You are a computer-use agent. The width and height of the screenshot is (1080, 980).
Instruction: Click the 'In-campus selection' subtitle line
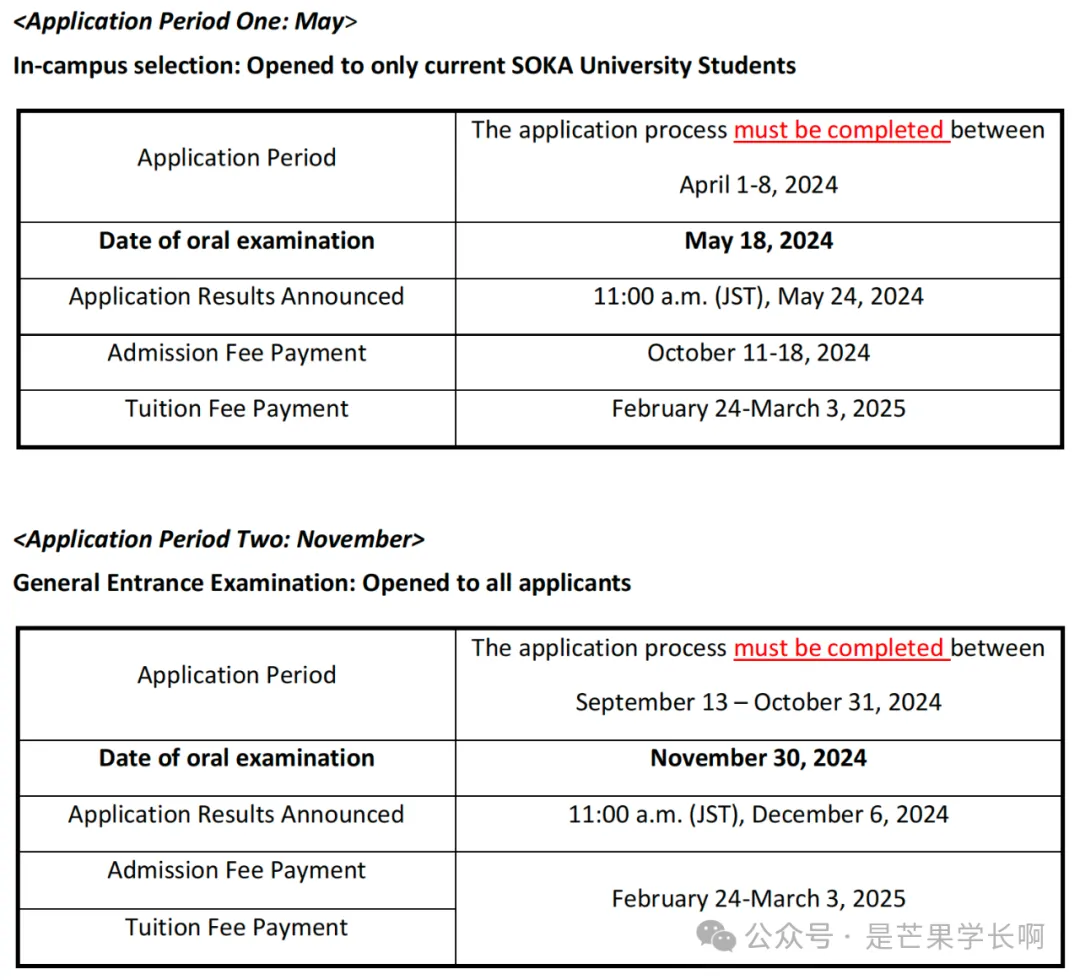point(405,66)
